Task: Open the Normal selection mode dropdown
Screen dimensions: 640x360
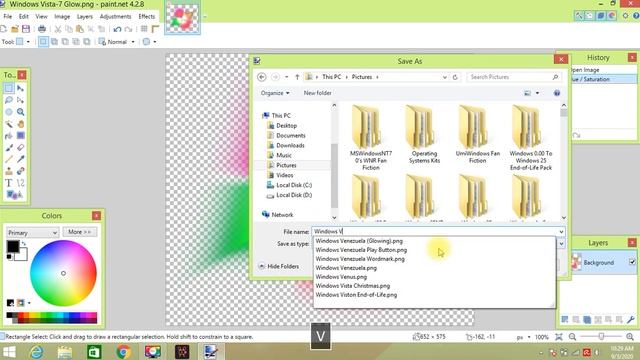Action: [117, 42]
